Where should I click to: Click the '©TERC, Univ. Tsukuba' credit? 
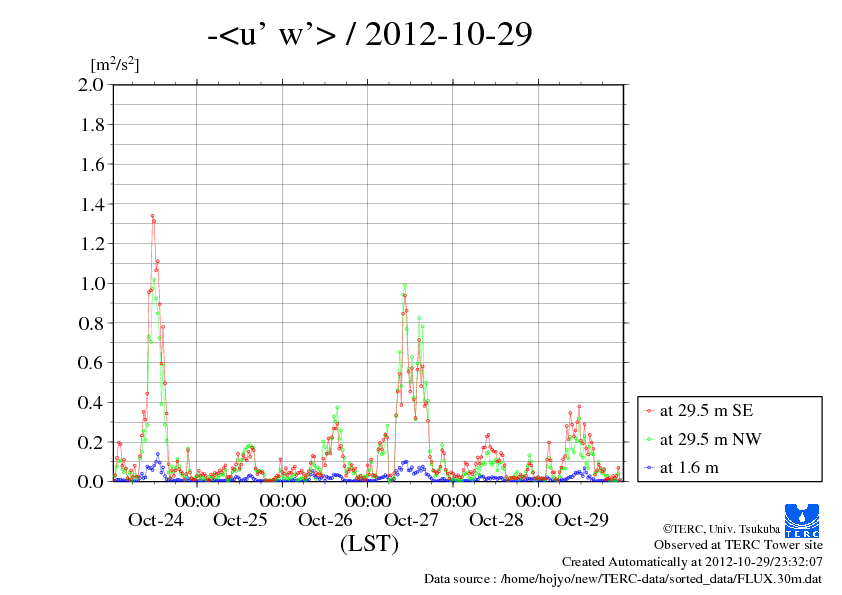[x=721, y=529]
